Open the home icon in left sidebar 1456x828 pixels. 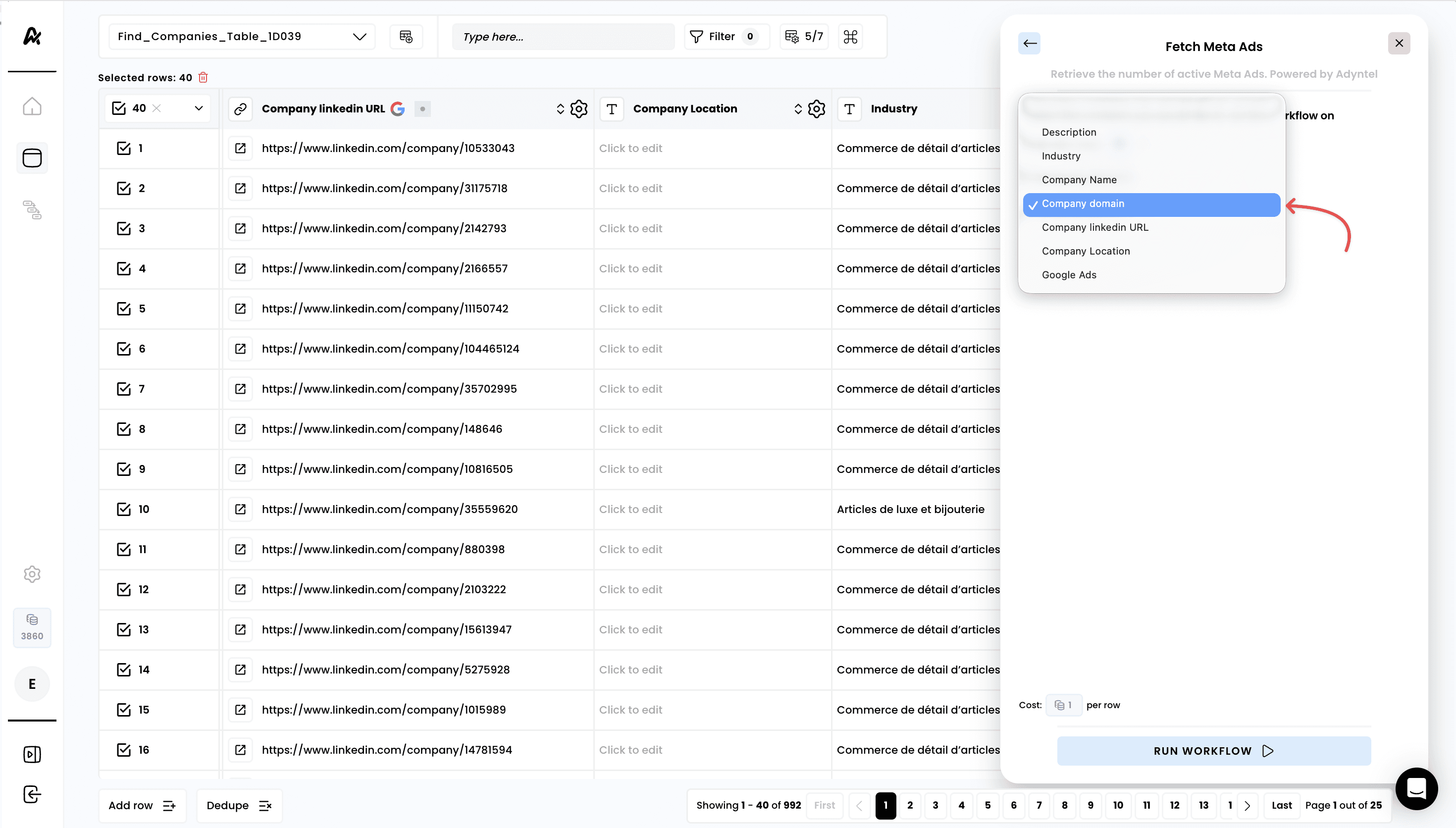click(32, 106)
